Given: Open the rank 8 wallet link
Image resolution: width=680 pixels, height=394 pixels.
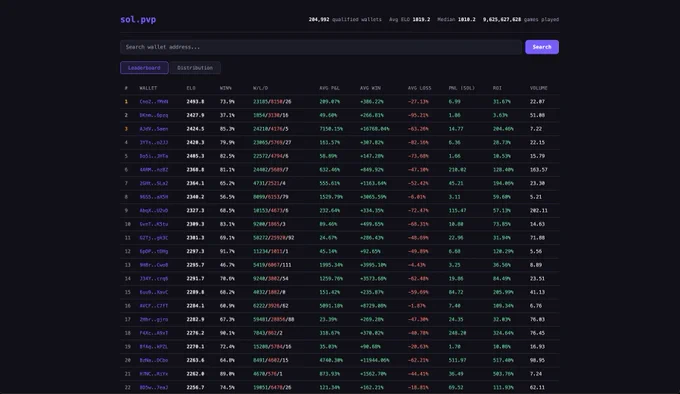Looking at the screenshot, I should coord(154,197).
